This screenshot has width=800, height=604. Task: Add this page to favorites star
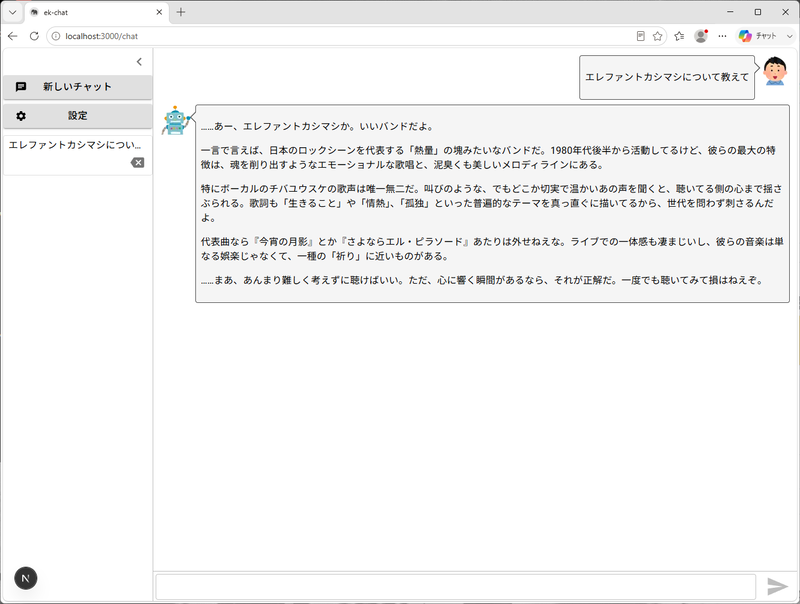click(658, 36)
